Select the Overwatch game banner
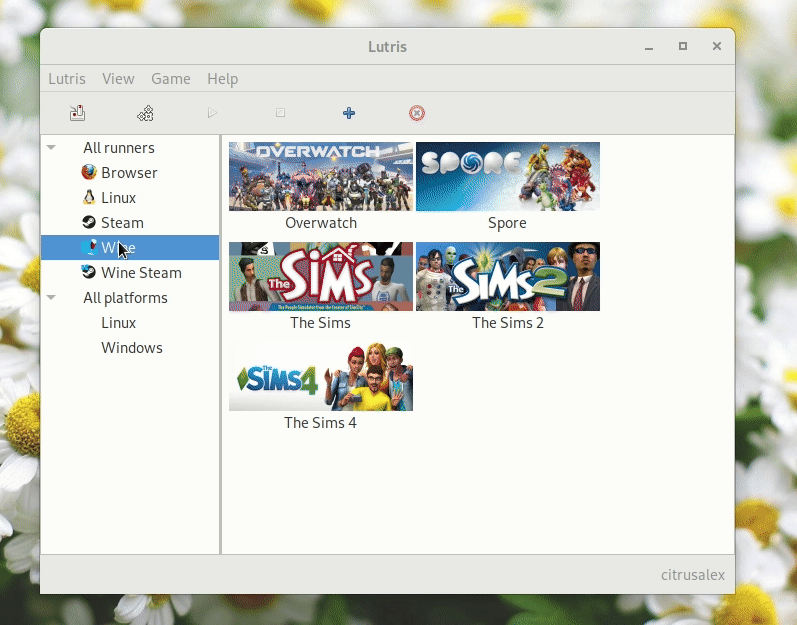 point(321,176)
